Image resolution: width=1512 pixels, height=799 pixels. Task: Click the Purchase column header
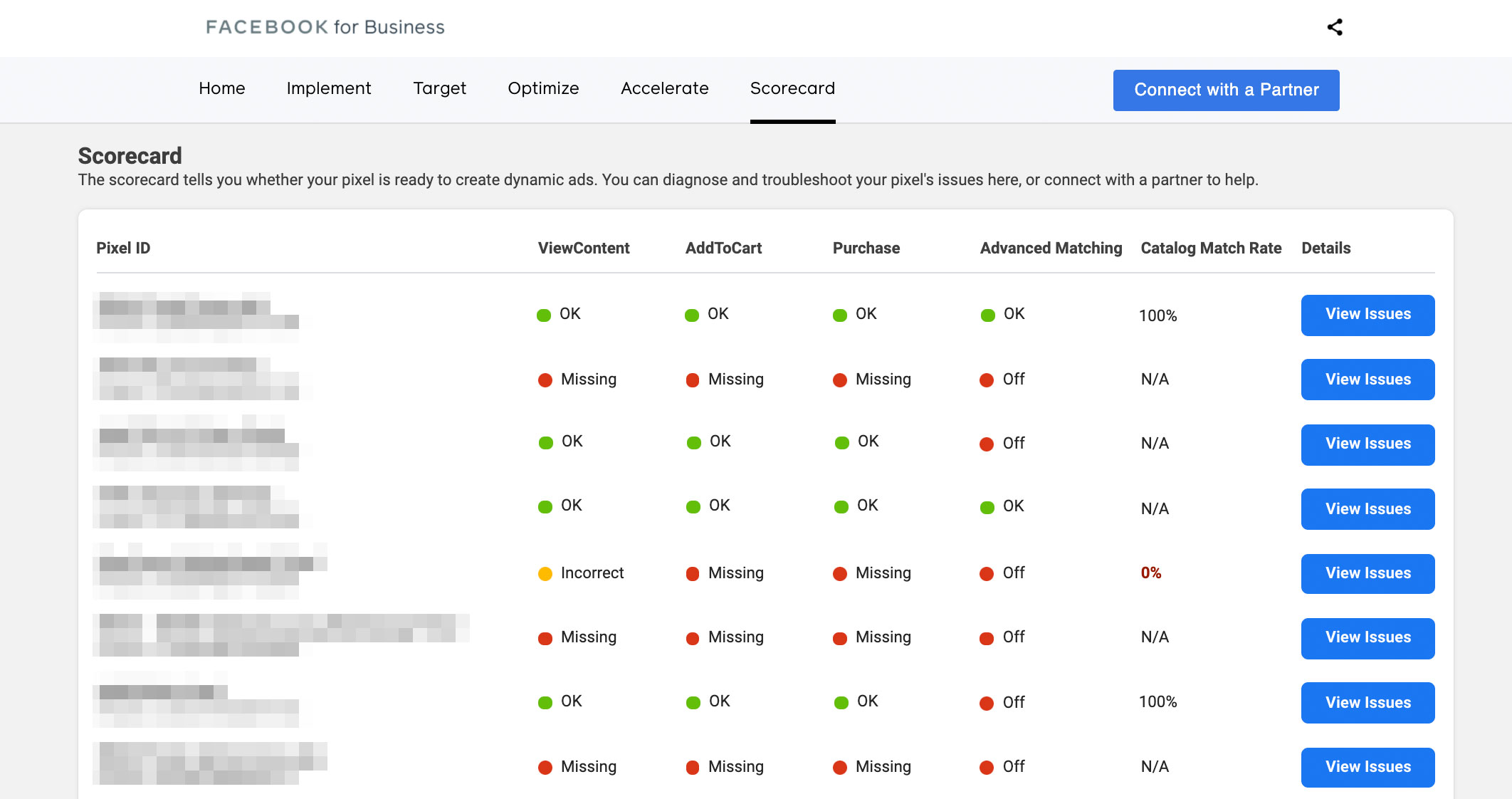click(866, 248)
